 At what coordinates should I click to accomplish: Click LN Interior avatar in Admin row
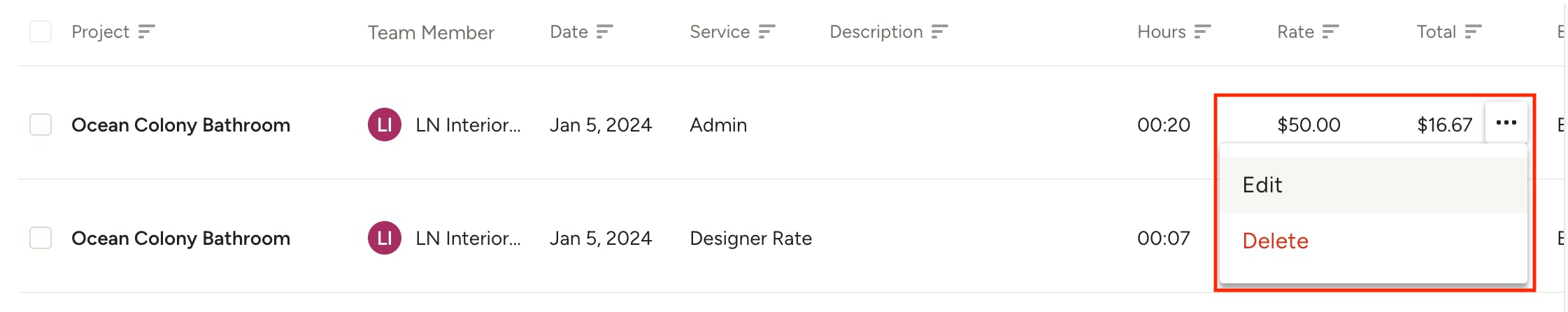[385, 125]
